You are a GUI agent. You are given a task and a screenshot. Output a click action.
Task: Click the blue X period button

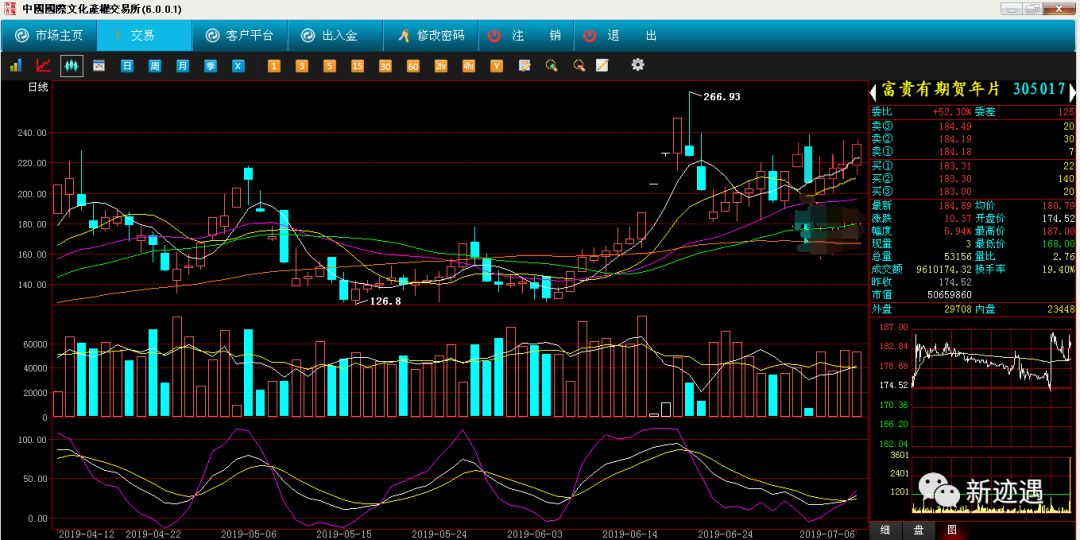point(238,66)
